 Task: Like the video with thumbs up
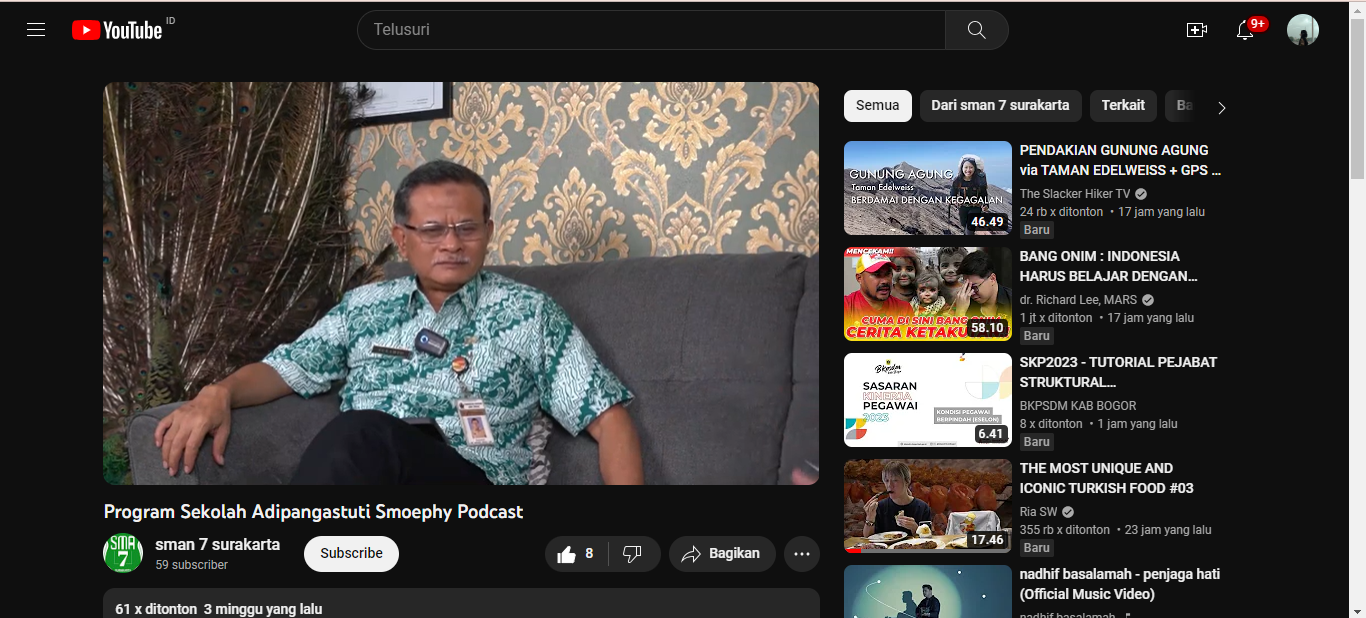[x=575, y=554]
